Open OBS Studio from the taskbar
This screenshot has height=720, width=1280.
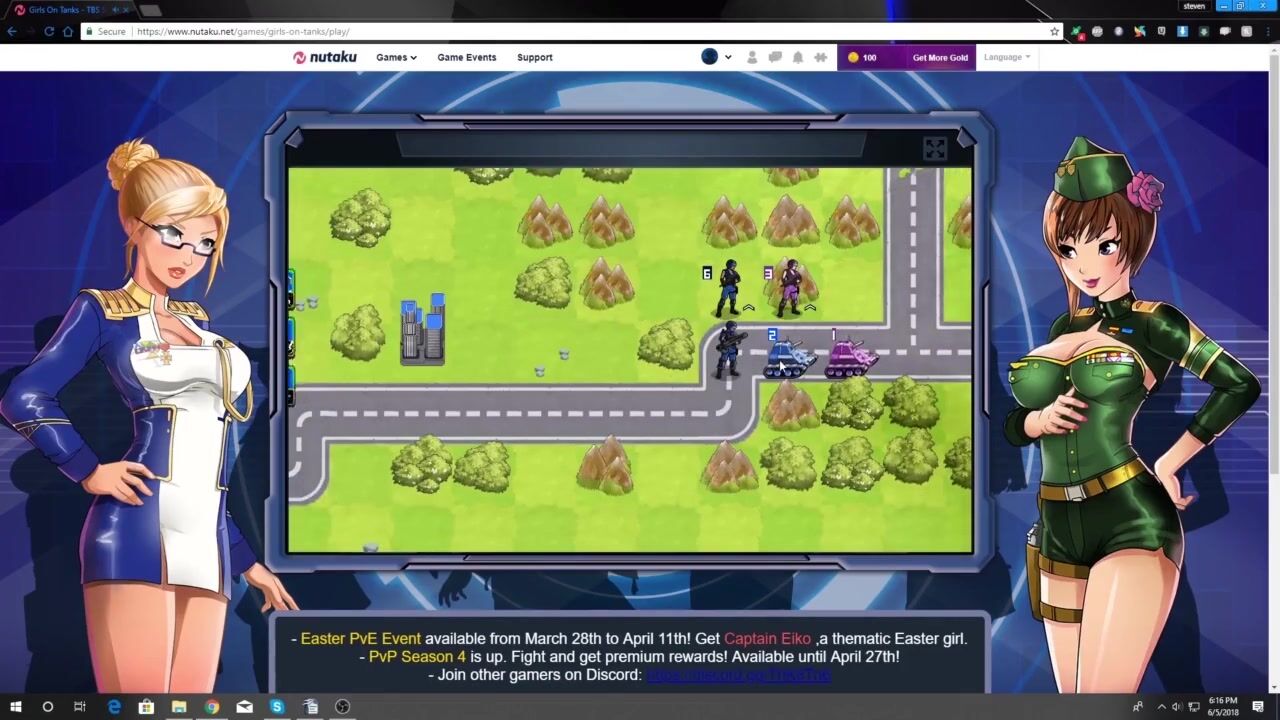[x=343, y=707]
